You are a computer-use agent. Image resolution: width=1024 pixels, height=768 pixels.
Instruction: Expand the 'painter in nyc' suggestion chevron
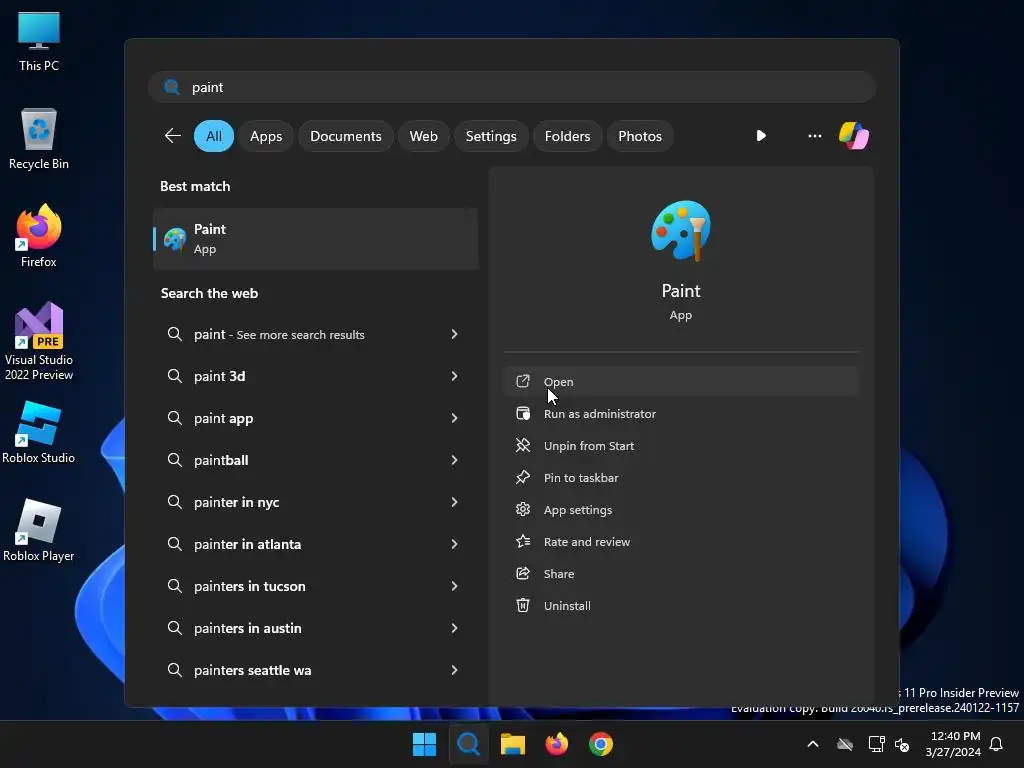(x=455, y=502)
